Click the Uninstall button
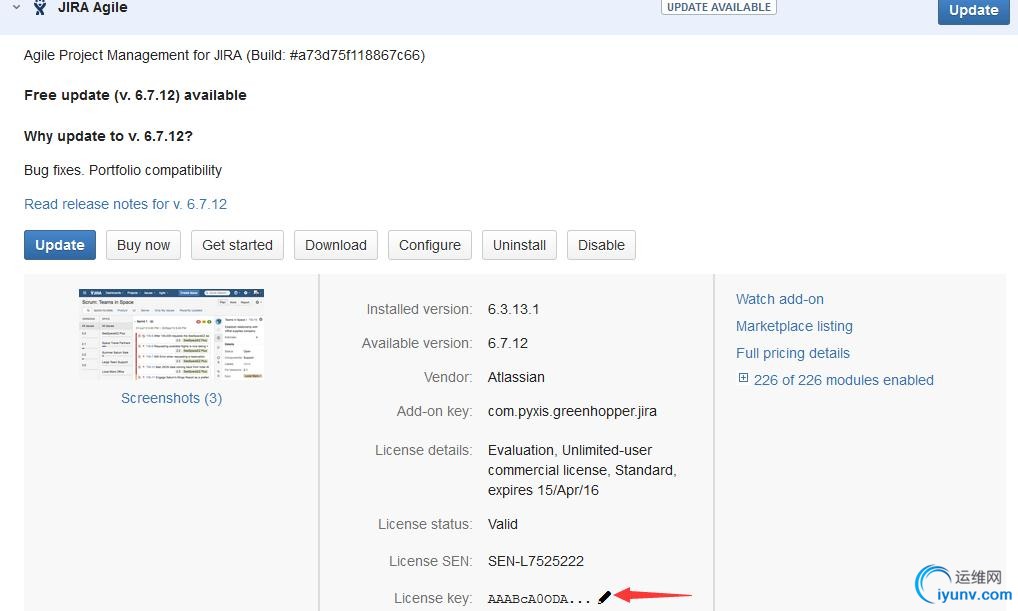The width and height of the screenshot is (1018, 611). point(519,245)
